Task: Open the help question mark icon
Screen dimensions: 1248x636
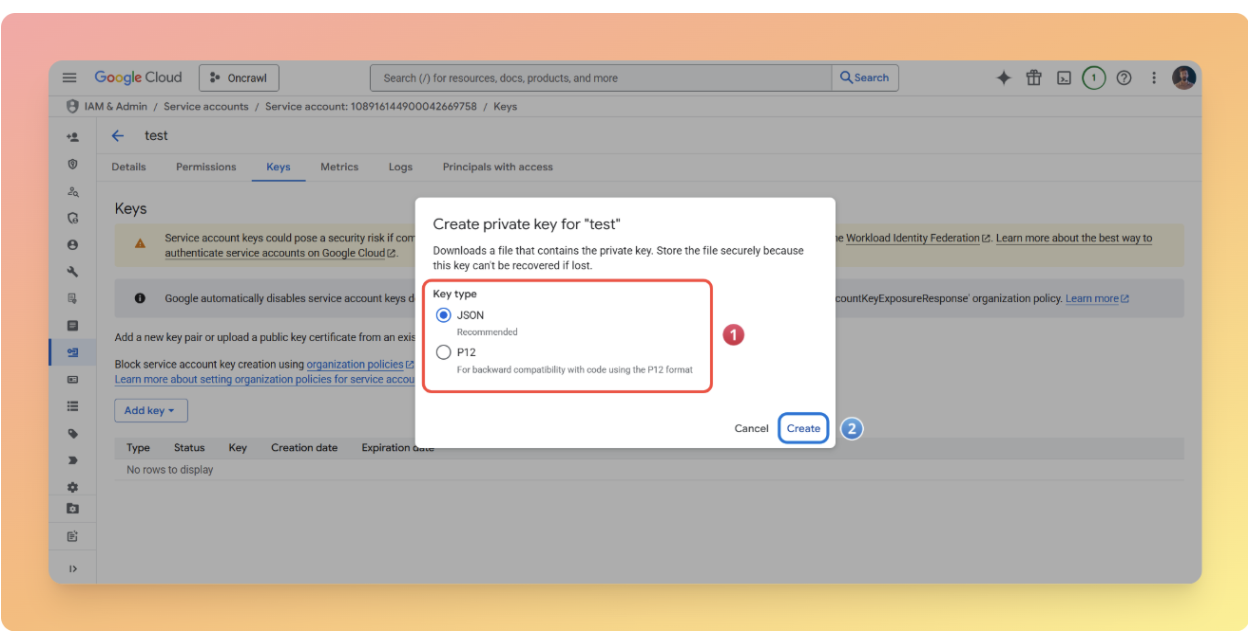Action: point(1124,77)
